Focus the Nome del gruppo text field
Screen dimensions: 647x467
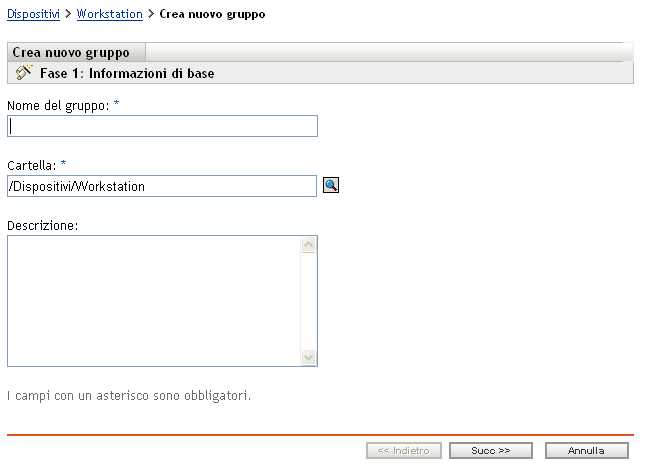pos(162,126)
